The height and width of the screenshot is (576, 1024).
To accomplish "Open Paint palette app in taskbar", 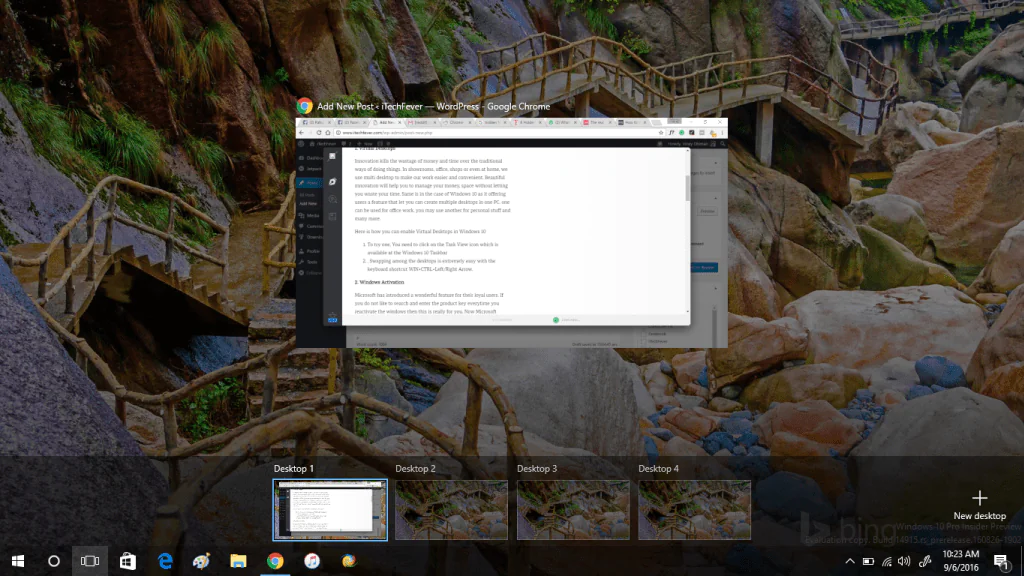I will pos(201,561).
